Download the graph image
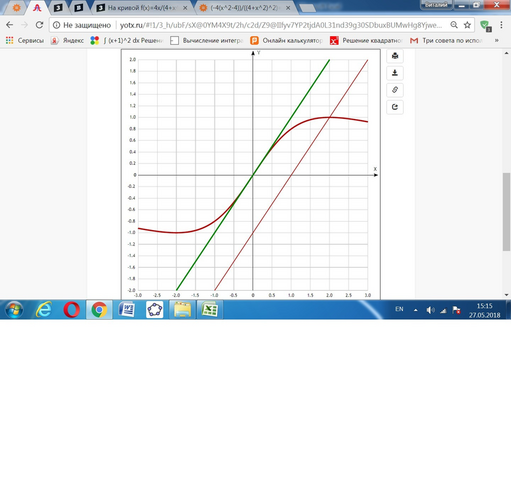The image size is (511, 480). tap(395, 73)
